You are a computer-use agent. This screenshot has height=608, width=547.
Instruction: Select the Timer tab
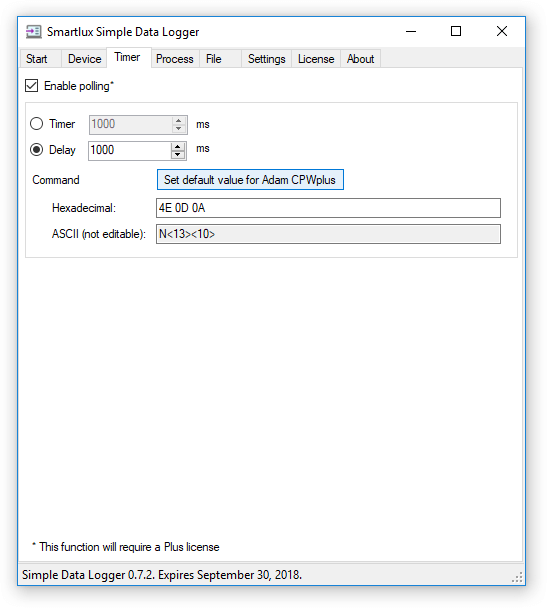(x=127, y=57)
